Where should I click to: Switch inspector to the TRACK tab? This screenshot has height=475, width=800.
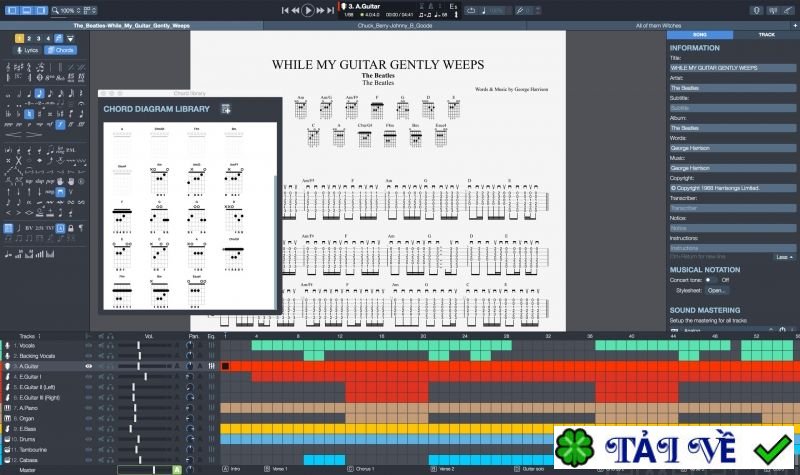click(766, 35)
